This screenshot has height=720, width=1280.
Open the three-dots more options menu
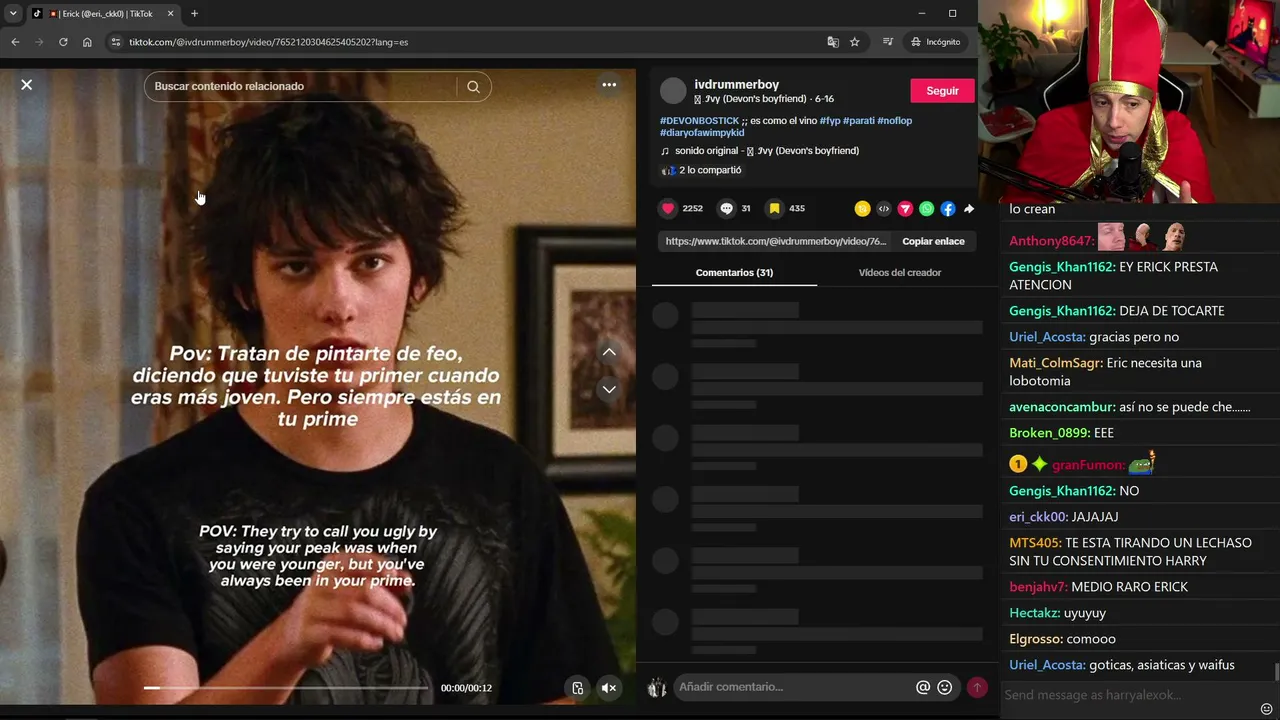tap(609, 85)
